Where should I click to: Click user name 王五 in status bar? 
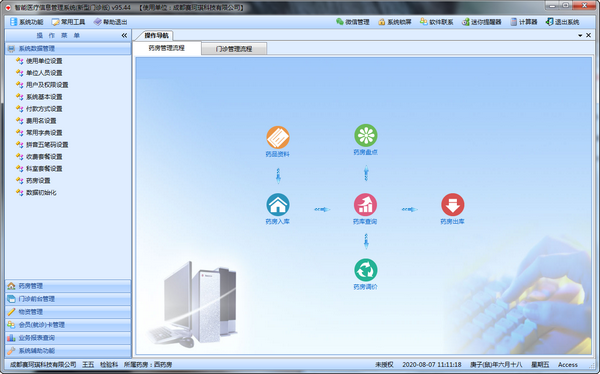click(88, 365)
